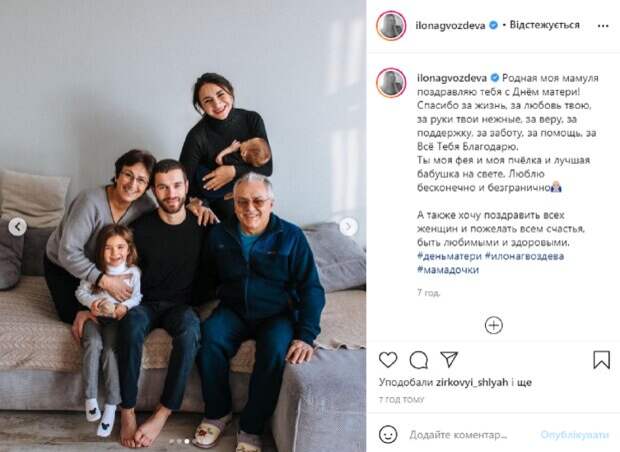Save post using bookmark icon
Screen dimensions: 620x452
601,360
